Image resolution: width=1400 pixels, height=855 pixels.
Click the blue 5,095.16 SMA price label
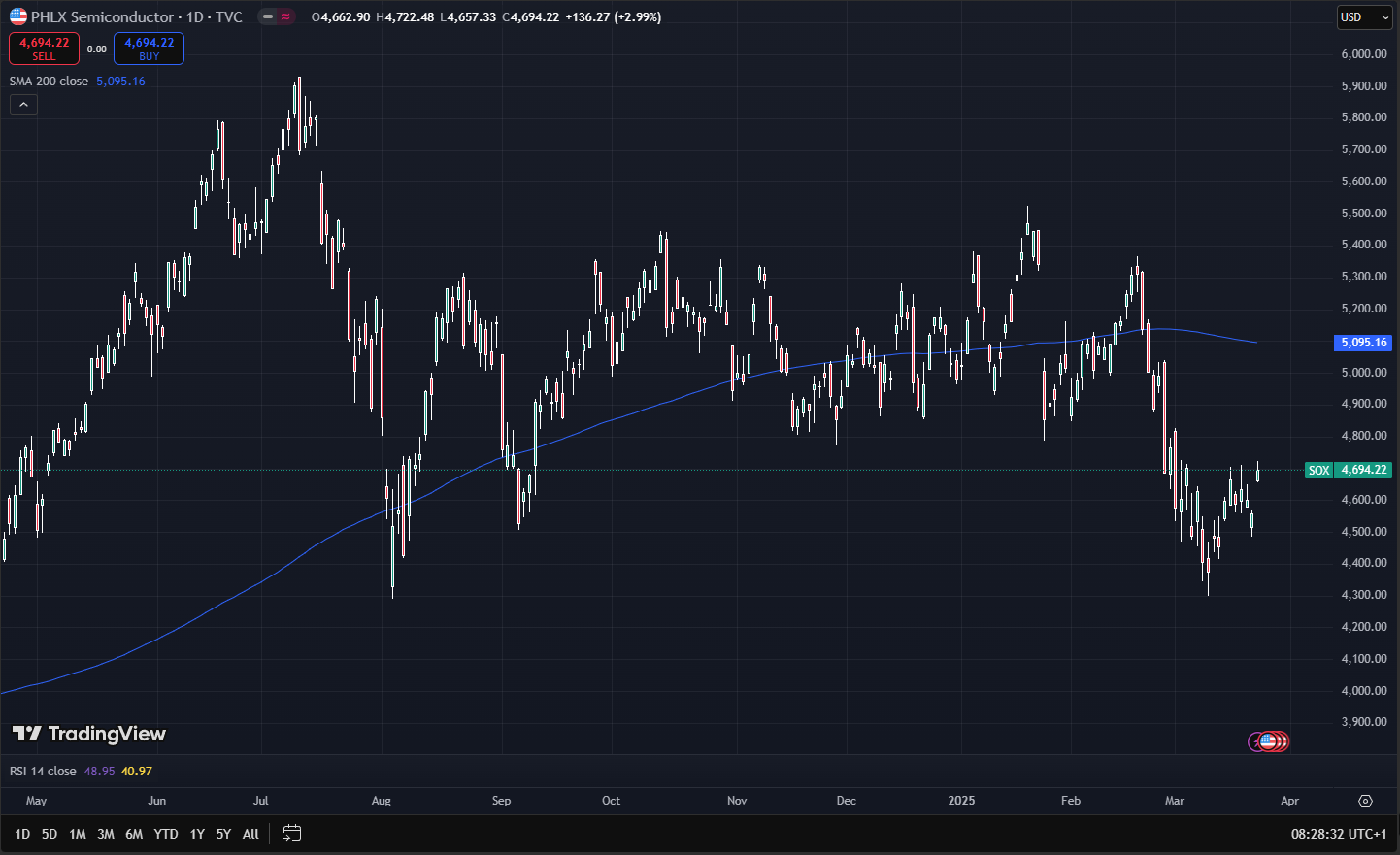[1363, 343]
